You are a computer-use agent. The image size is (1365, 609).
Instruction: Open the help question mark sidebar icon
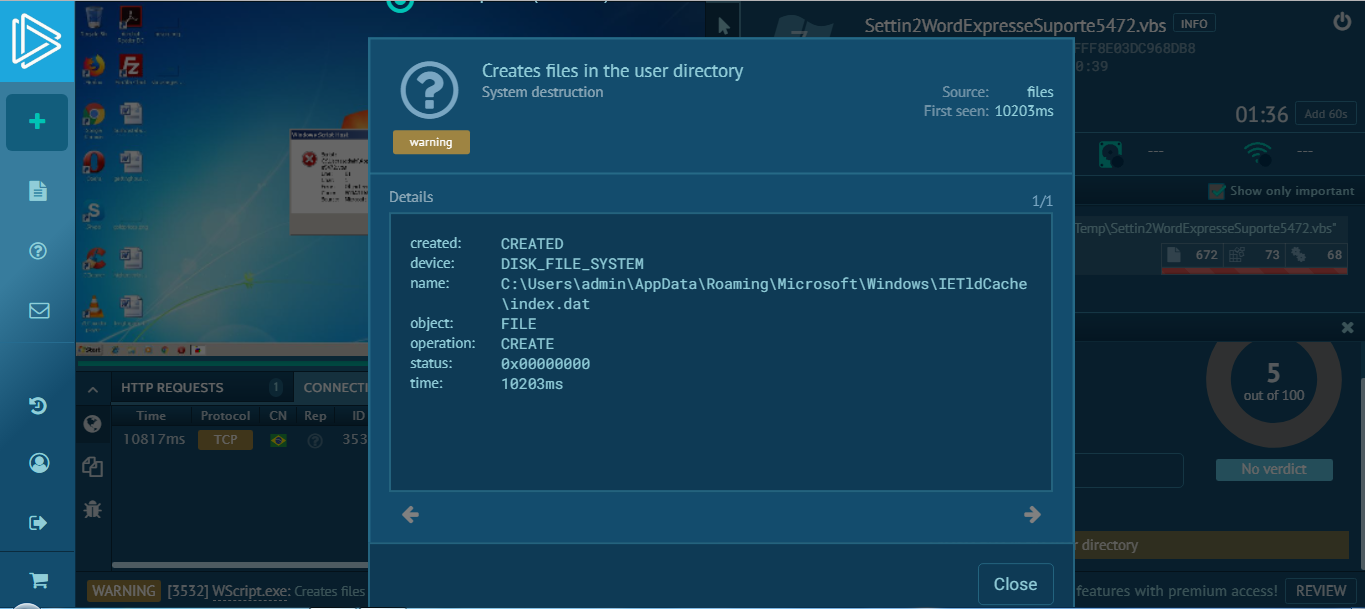coord(38,251)
